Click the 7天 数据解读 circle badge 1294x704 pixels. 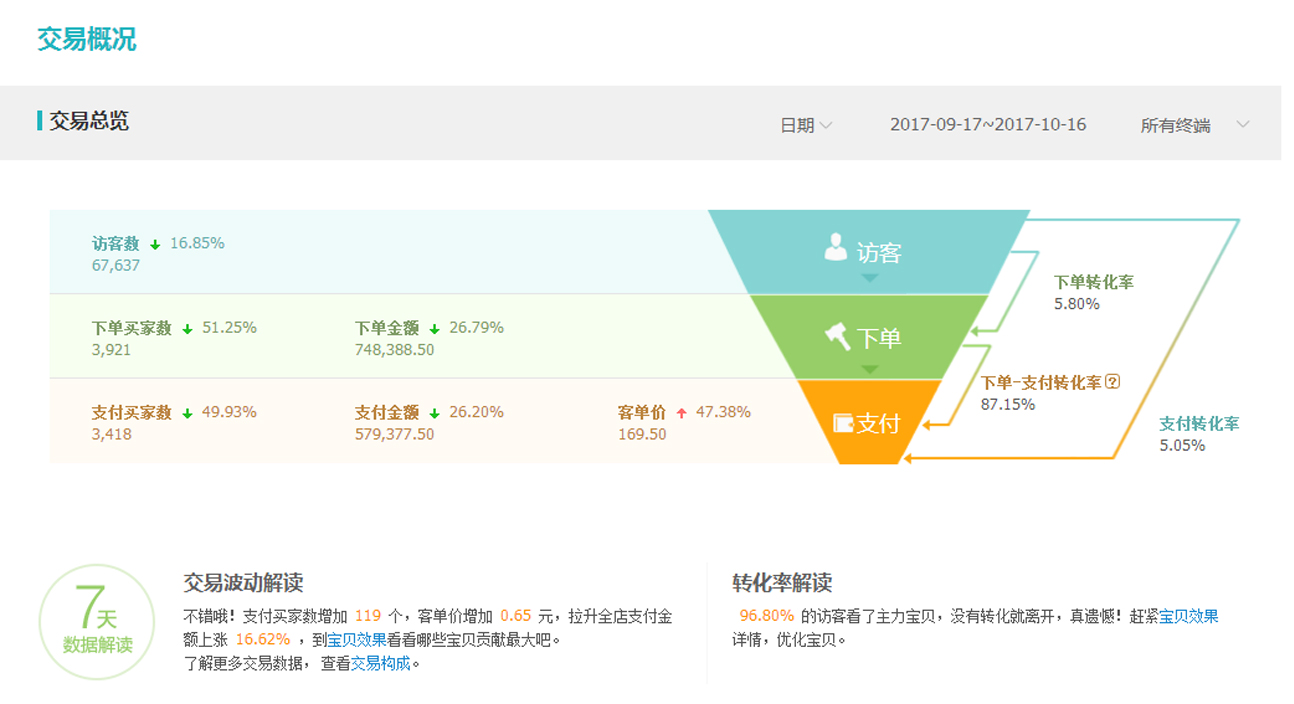coord(97,623)
